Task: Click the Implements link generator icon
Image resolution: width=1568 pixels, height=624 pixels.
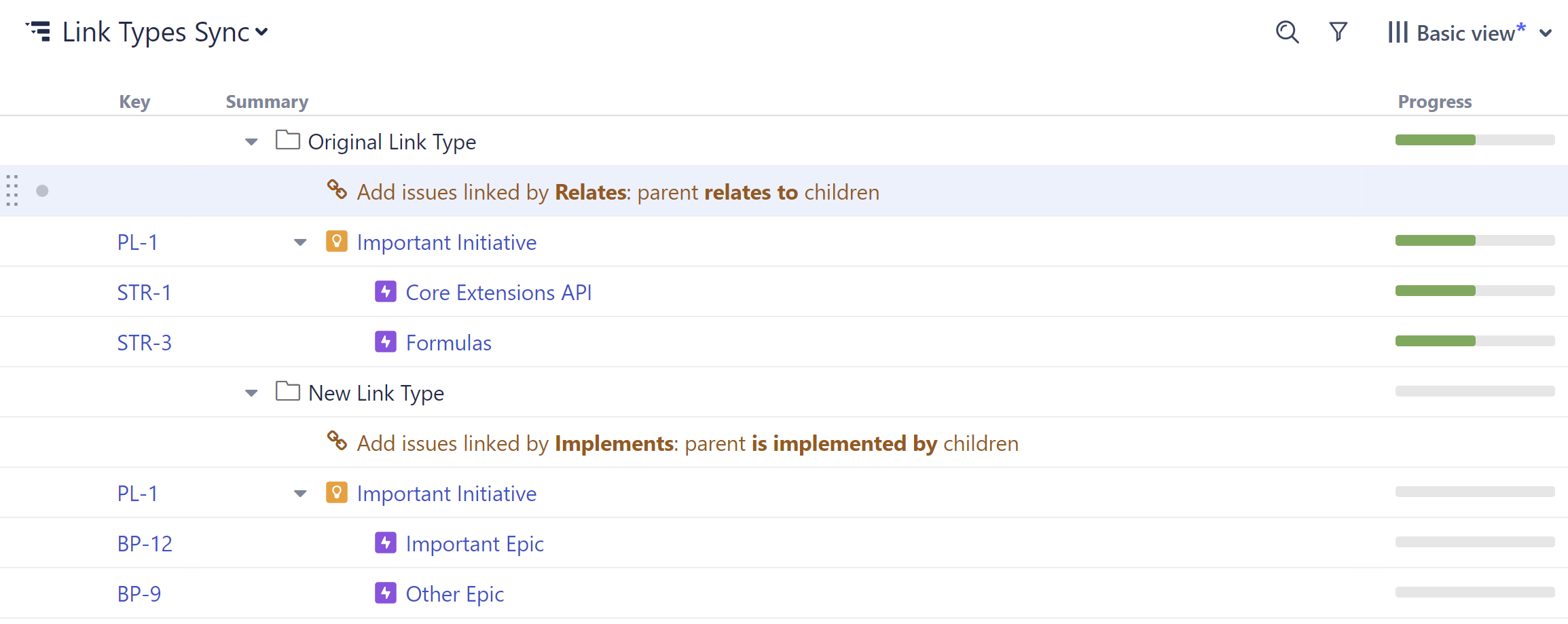Action: point(337,441)
